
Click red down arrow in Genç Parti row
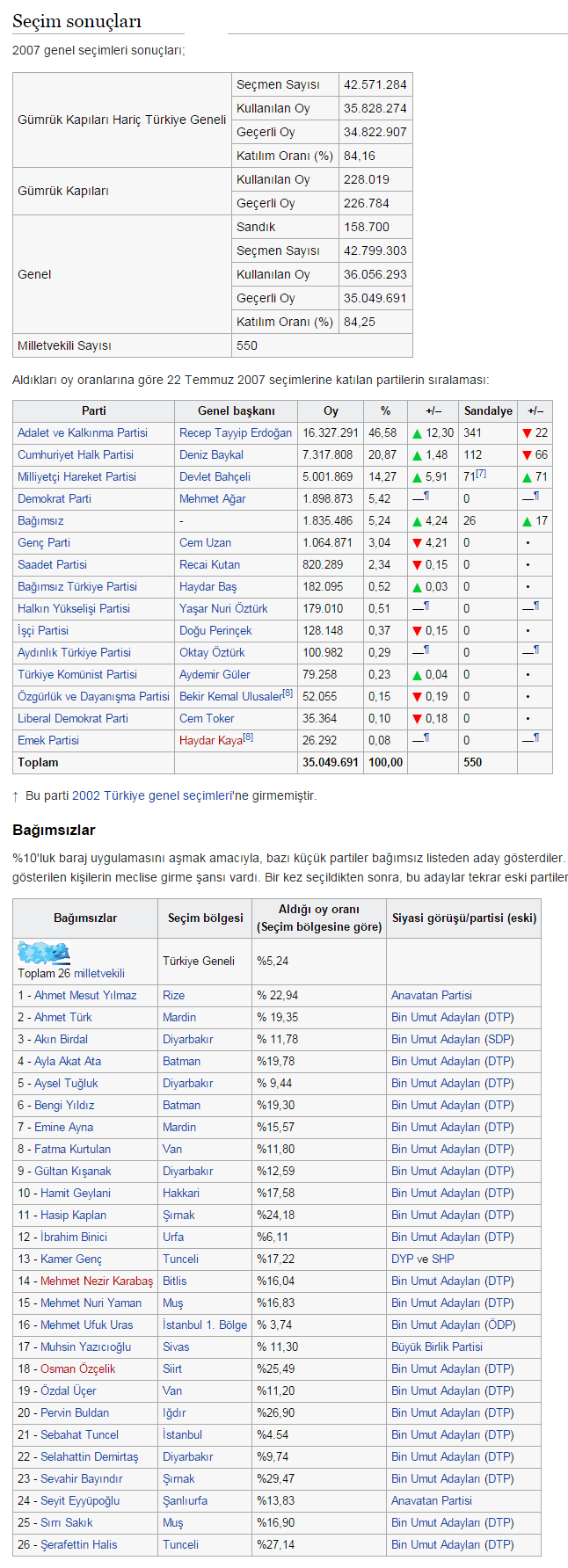(x=418, y=543)
